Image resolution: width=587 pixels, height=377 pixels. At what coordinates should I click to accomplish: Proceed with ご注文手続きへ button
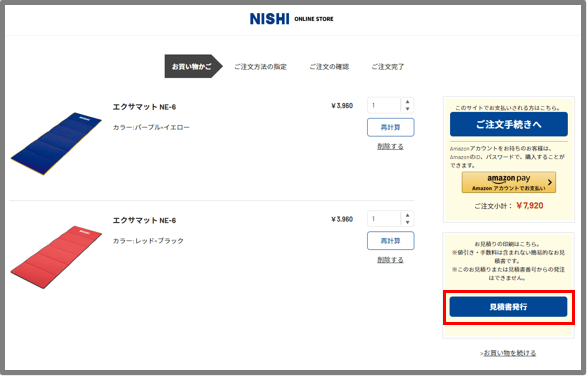point(509,124)
